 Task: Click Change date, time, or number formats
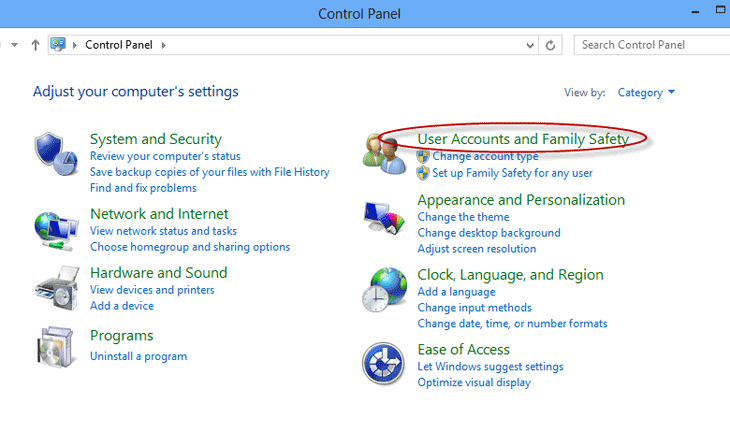pyautogui.click(x=512, y=324)
